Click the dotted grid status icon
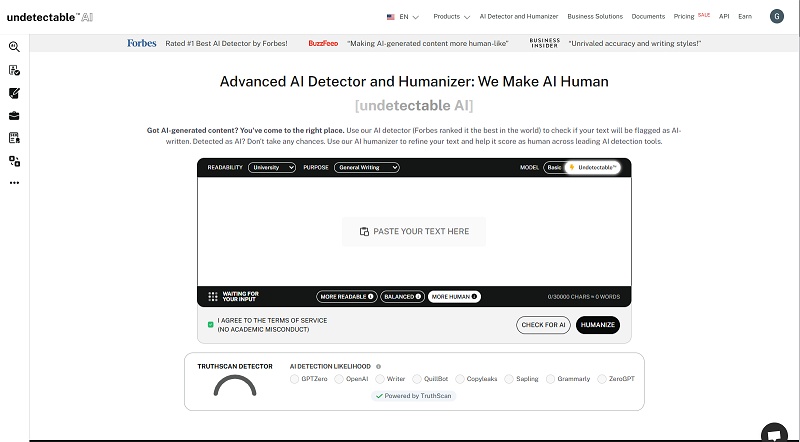Screen dimensions: 800x442 point(213,297)
